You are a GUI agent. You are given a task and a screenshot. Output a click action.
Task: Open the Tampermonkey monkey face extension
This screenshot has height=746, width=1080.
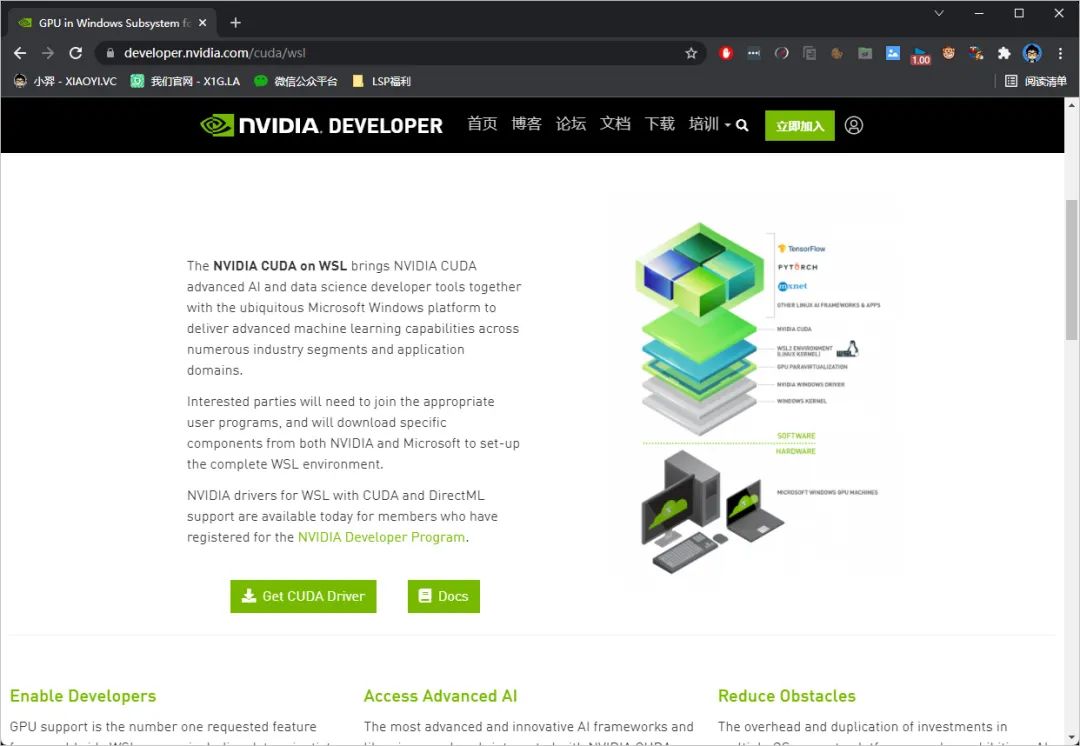point(948,53)
